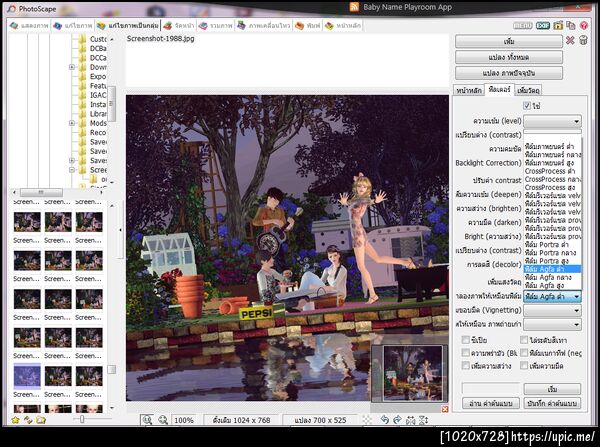This screenshot has width=600, height=447.
Task: Click the favorites star icon at bottom left
Action: click(x=15, y=420)
